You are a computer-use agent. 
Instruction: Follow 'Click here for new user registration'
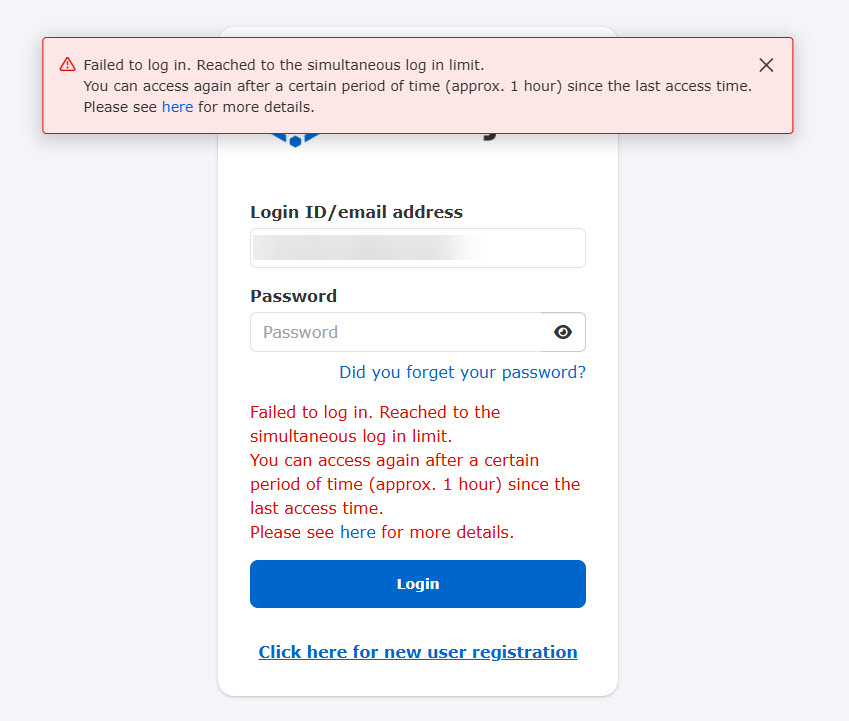click(x=417, y=652)
